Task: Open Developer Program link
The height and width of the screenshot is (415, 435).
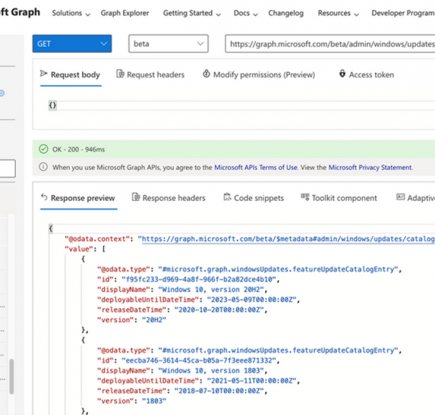Action: tap(403, 13)
